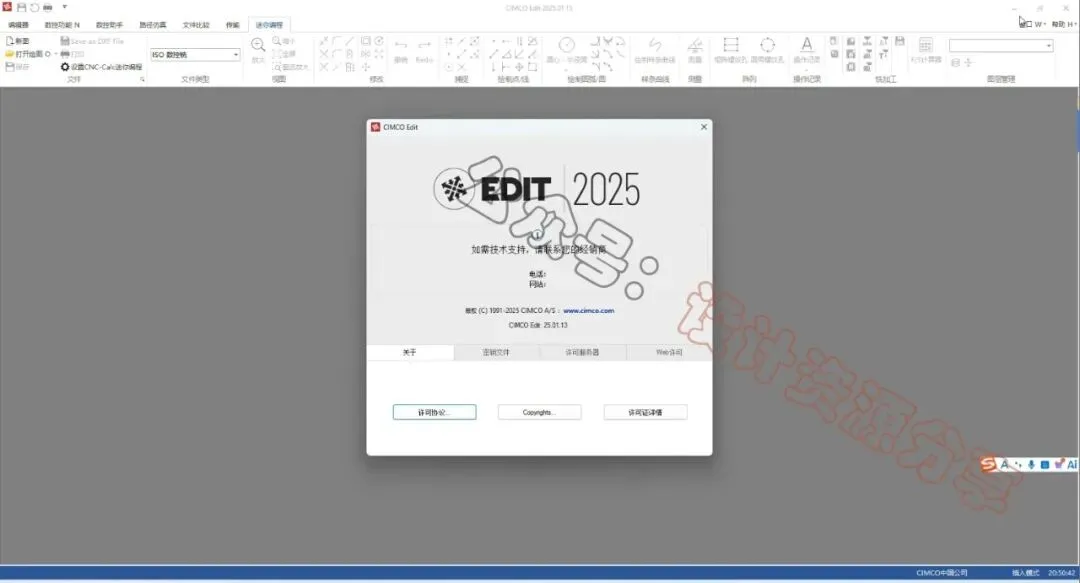Expand the 文件 group dialog launcher

(x=143, y=79)
